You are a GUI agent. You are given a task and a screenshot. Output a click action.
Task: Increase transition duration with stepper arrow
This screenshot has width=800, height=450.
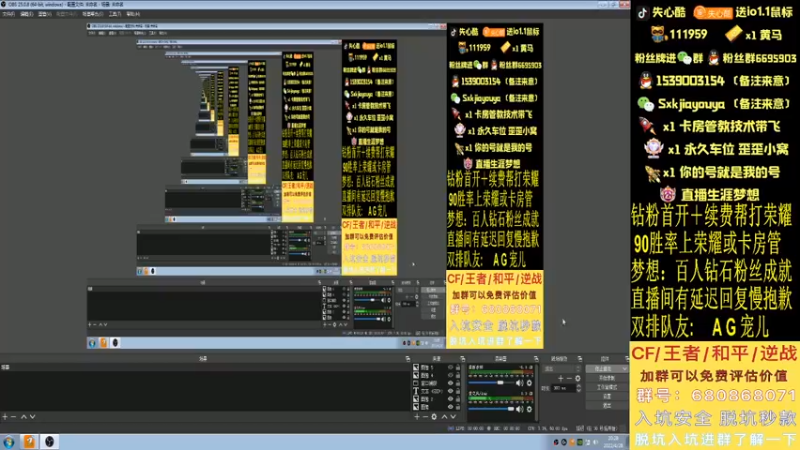coord(579,386)
